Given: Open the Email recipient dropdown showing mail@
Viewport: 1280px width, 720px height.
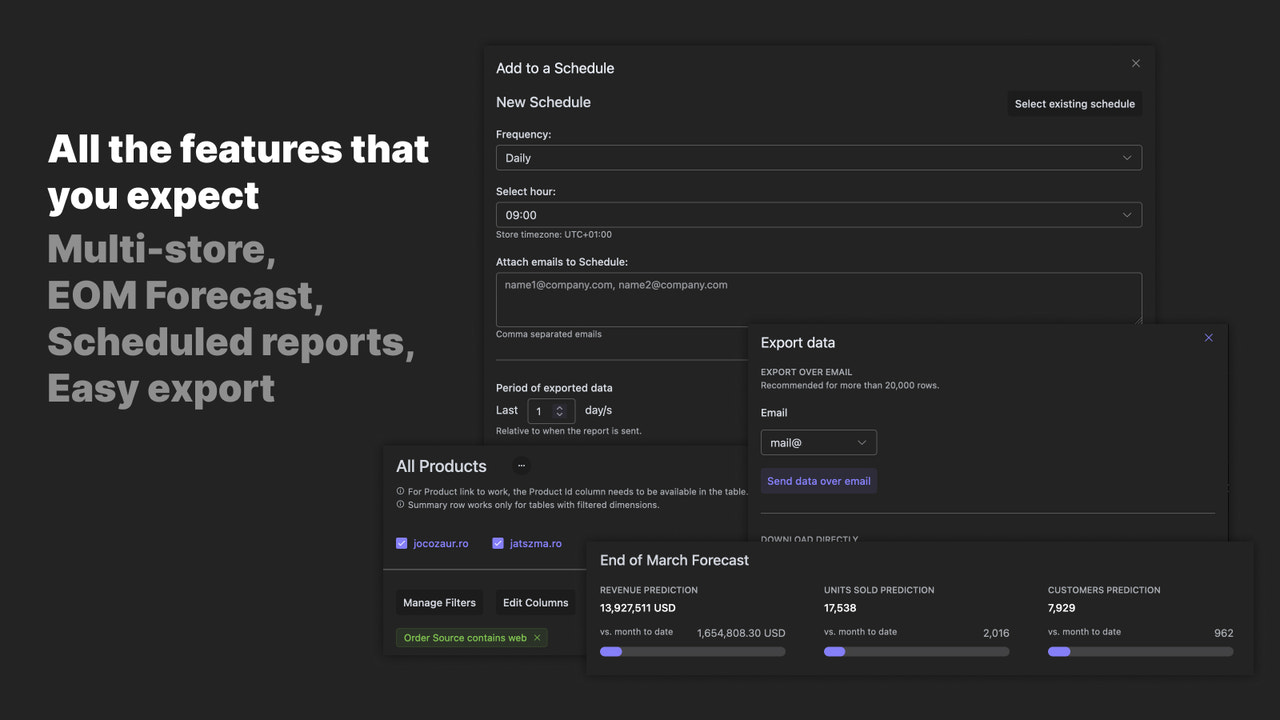Looking at the screenshot, I should click(x=818, y=442).
